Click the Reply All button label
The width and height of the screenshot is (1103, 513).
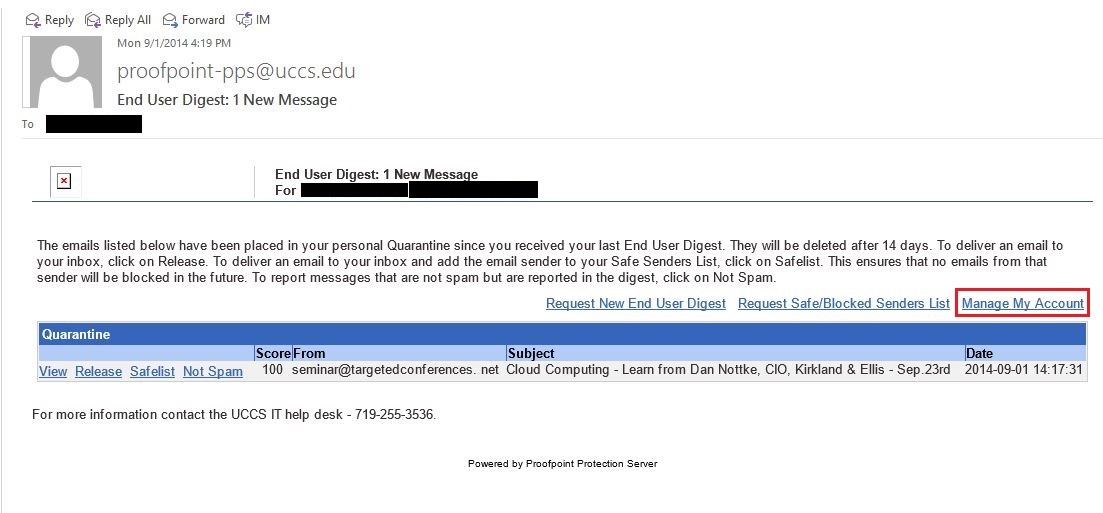(128, 20)
